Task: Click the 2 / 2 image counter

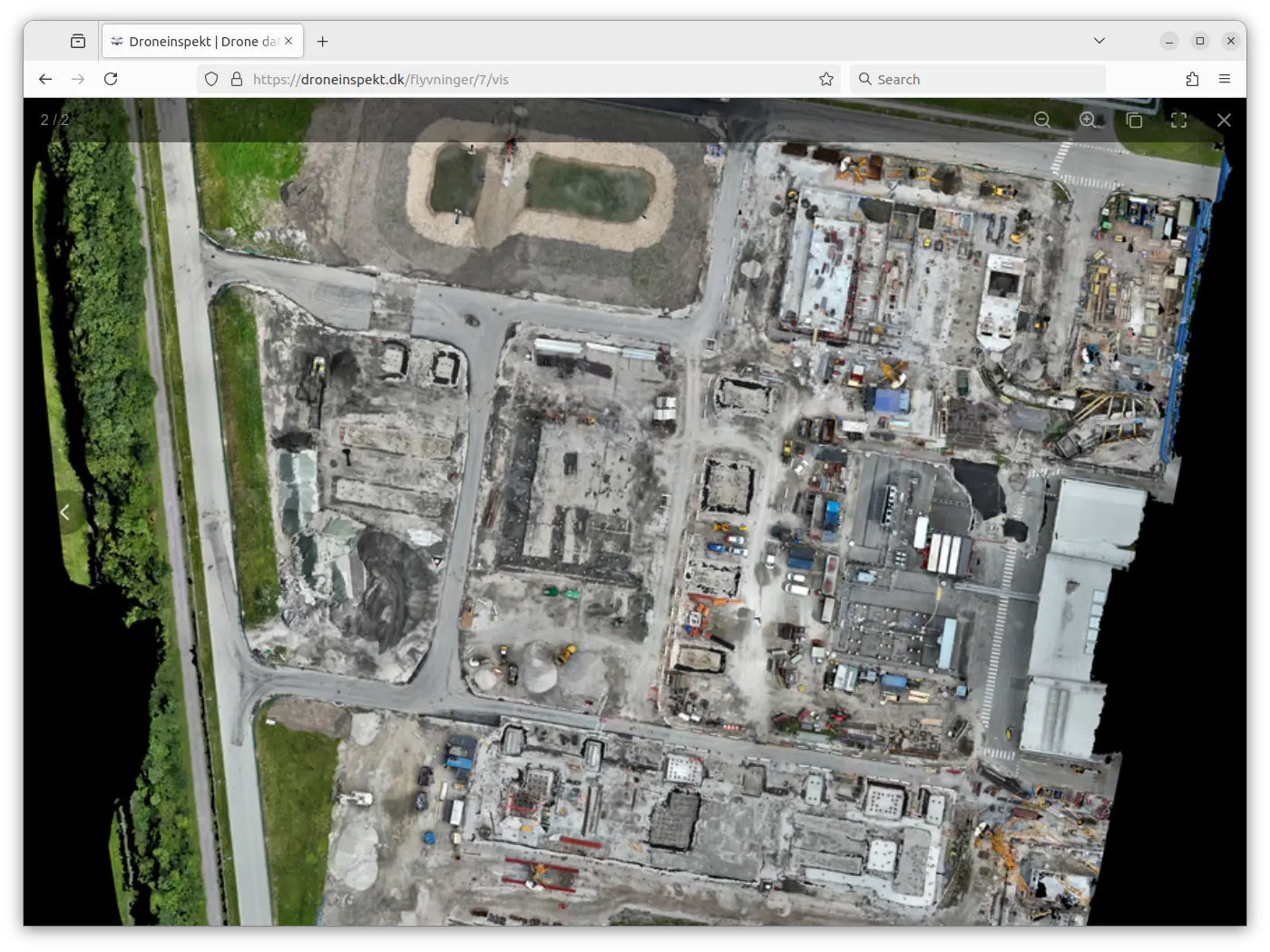Action: [x=54, y=120]
